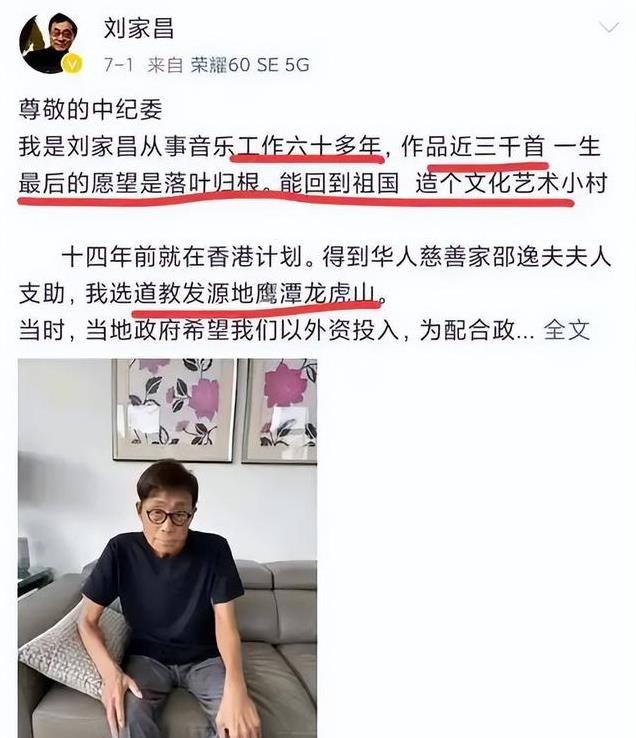
Task: Click the post date 7-1
Action: point(119,64)
